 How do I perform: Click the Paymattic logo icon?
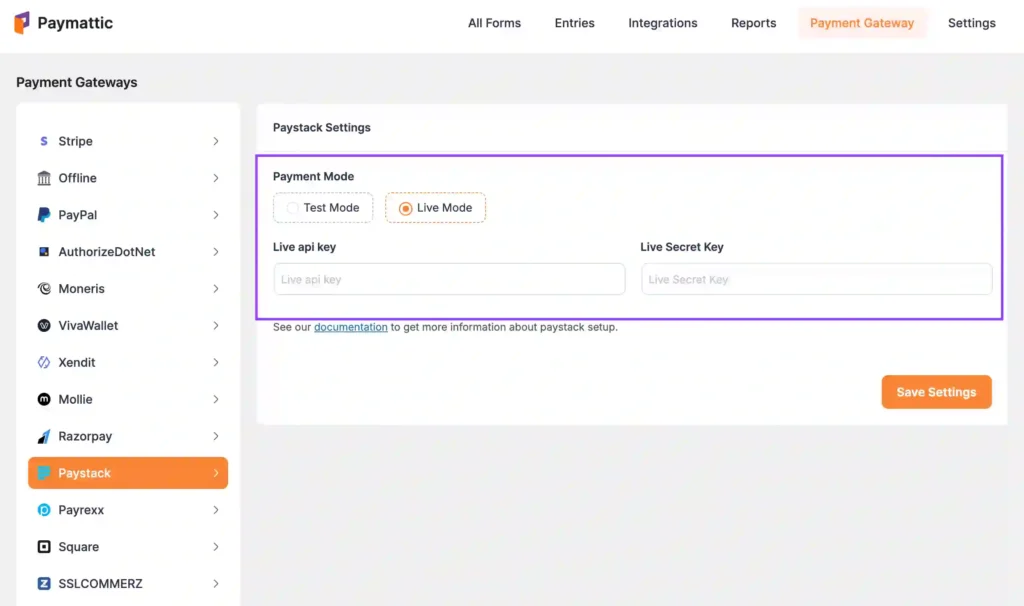pyautogui.click(x=22, y=23)
